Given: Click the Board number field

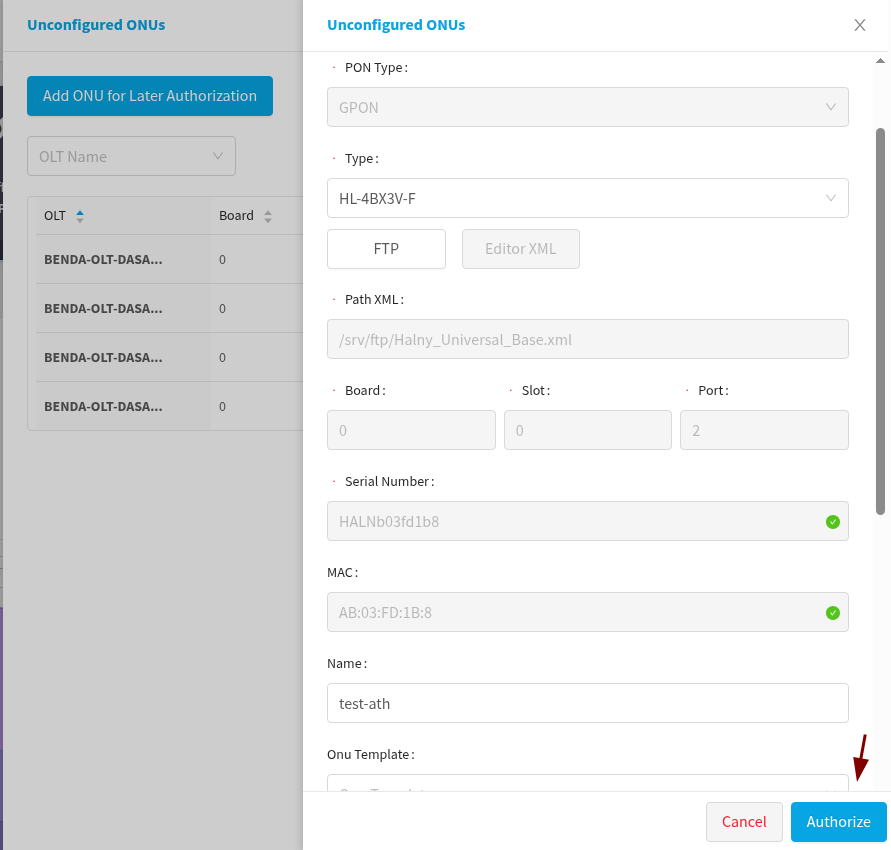Looking at the screenshot, I should click(411, 430).
